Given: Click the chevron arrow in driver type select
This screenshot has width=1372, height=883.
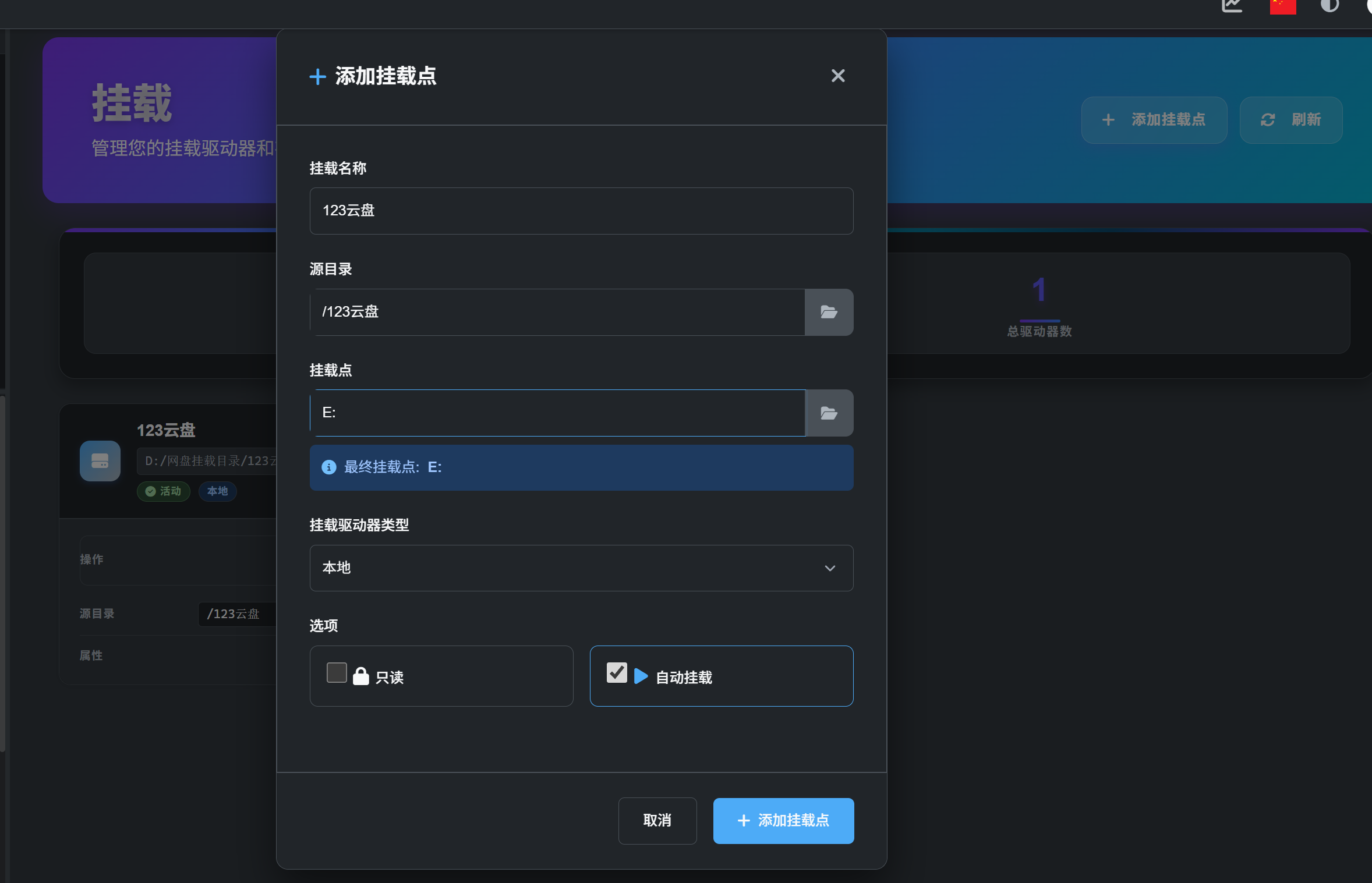Looking at the screenshot, I should click(830, 569).
